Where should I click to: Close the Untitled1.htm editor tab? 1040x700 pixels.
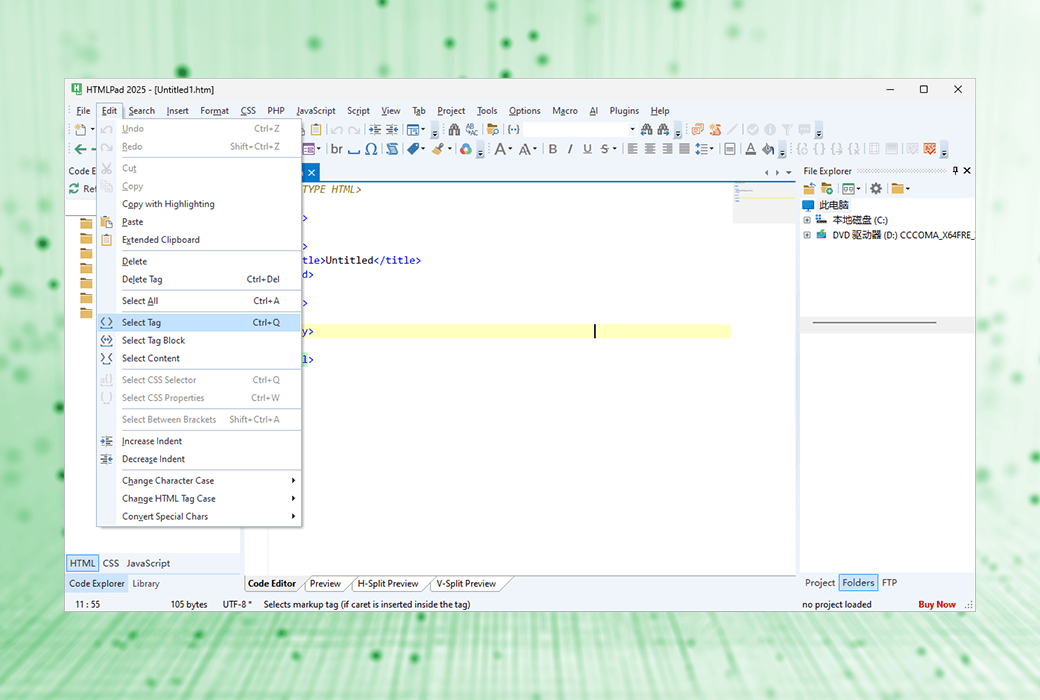(x=311, y=173)
